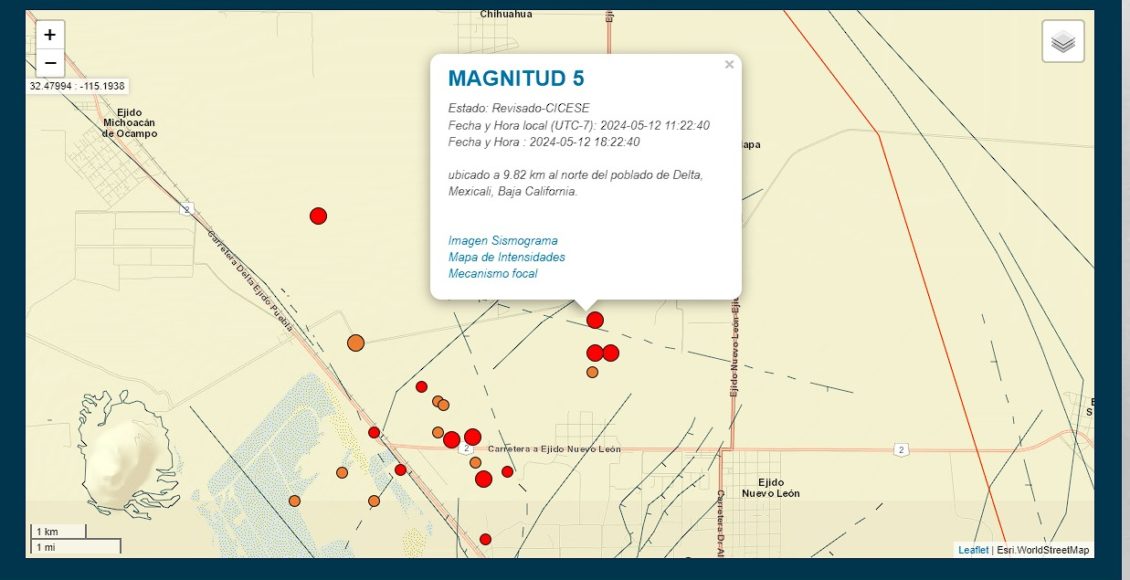Open the Mapa de Intensidades link
This screenshot has height=580, width=1130.
(506, 257)
